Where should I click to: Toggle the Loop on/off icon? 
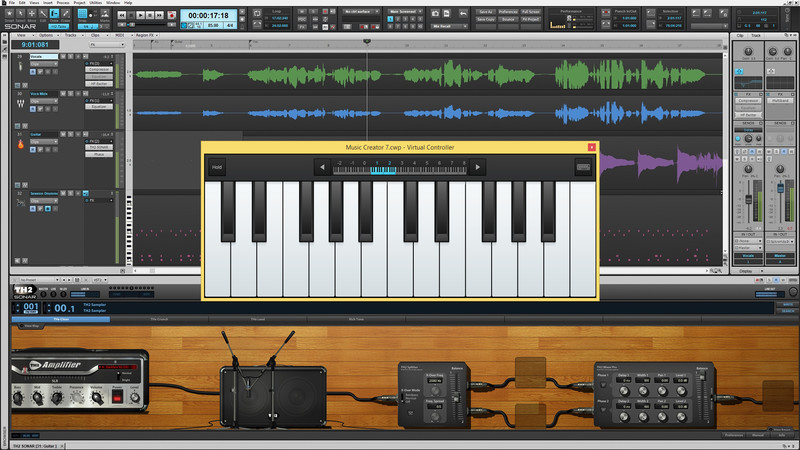tap(257, 13)
